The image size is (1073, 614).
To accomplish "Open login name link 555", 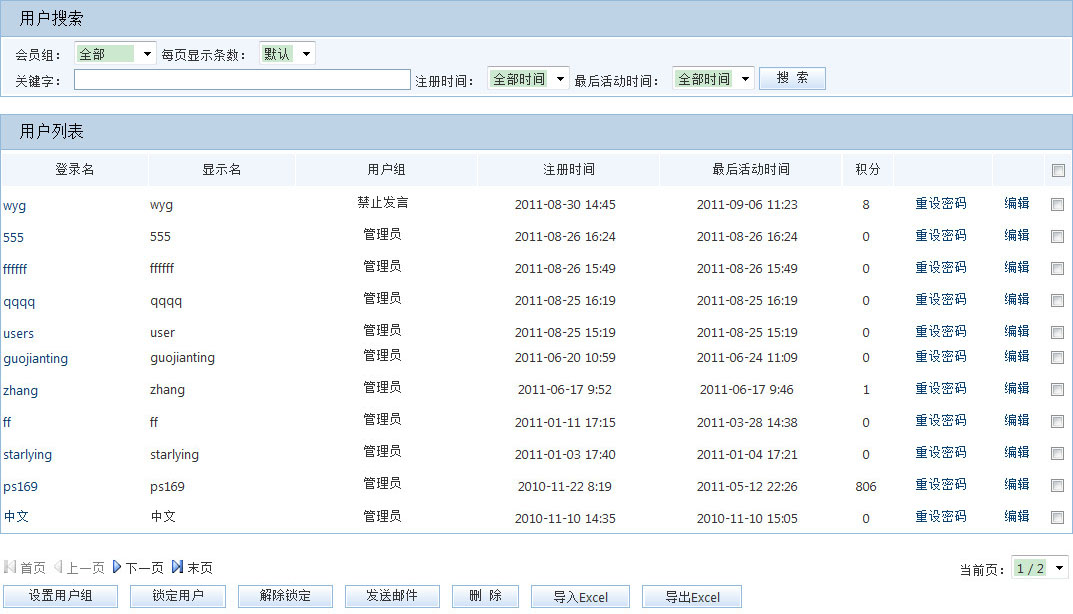I will click(x=13, y=238).
